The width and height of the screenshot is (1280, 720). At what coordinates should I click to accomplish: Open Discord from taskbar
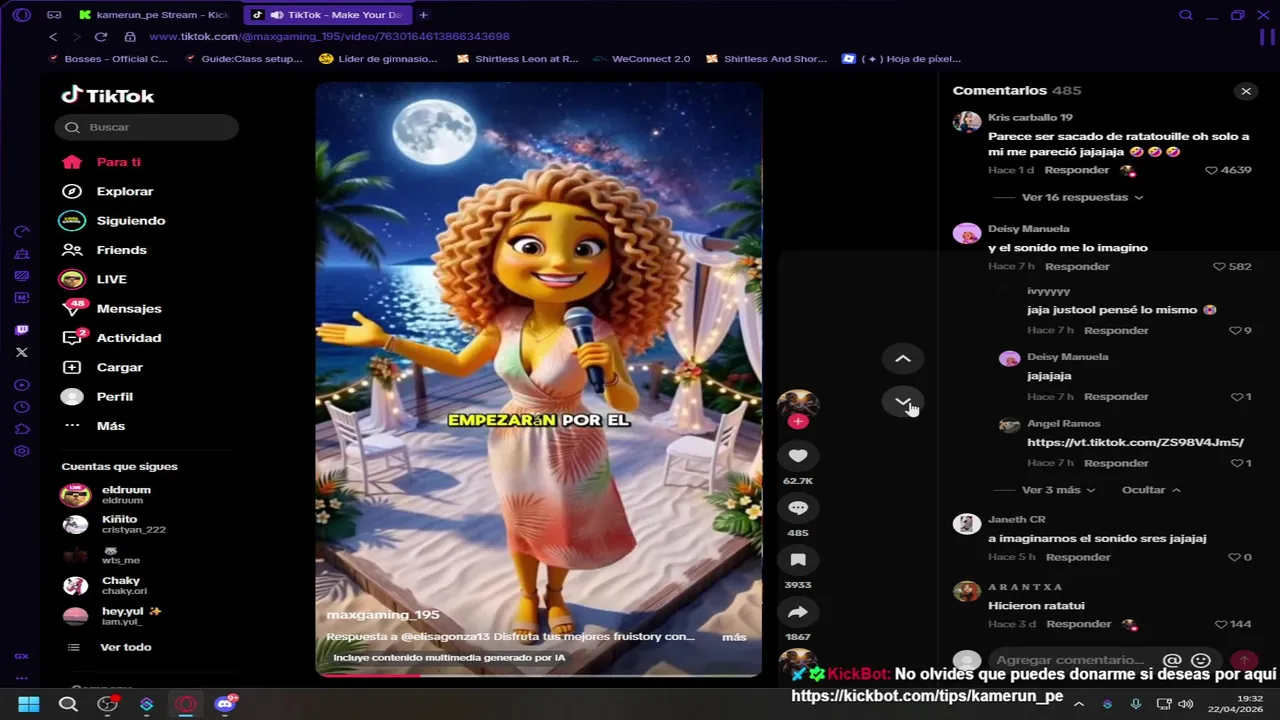pyautogui.click(x=225, y=704)
